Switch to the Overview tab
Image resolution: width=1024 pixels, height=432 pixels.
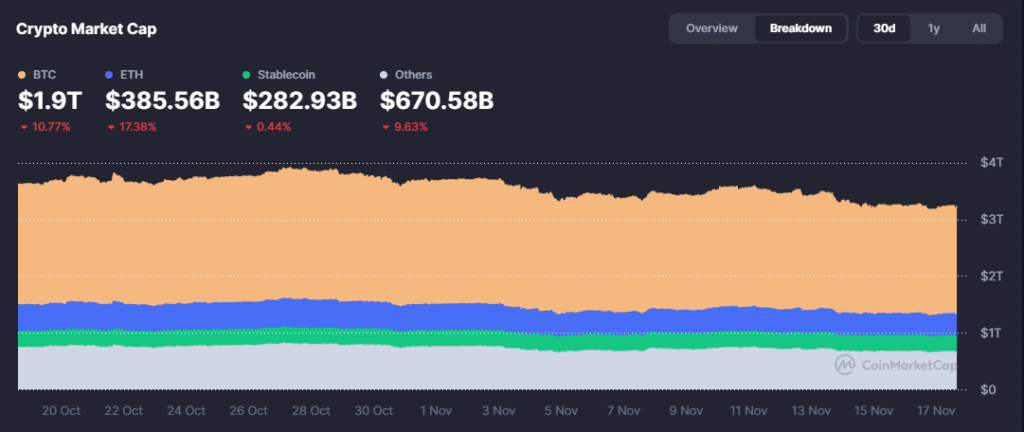click(711, 28)
